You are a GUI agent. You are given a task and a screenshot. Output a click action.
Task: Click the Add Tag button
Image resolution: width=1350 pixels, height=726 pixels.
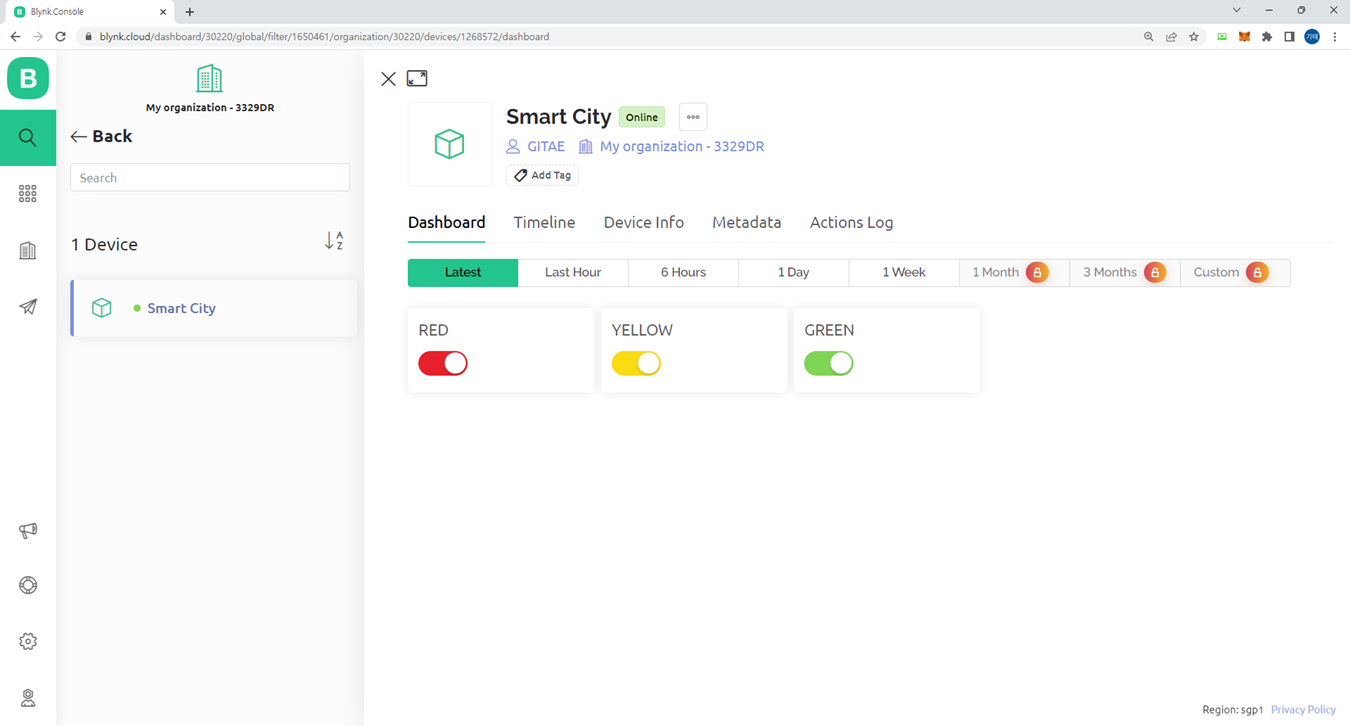point(542,175)
